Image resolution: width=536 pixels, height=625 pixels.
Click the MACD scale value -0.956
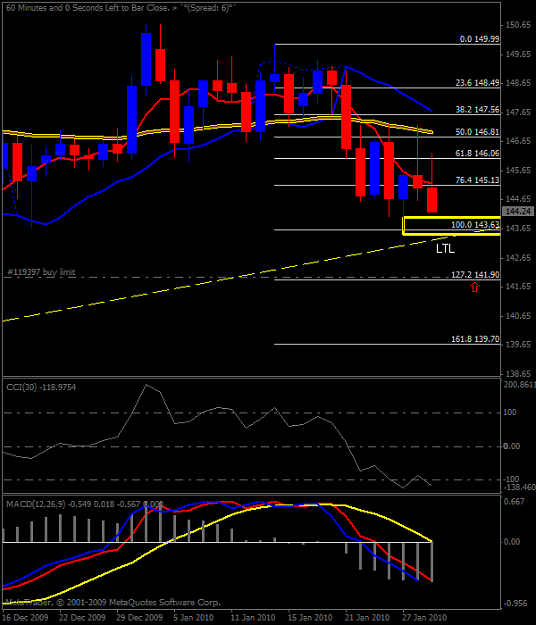[515, 603]
